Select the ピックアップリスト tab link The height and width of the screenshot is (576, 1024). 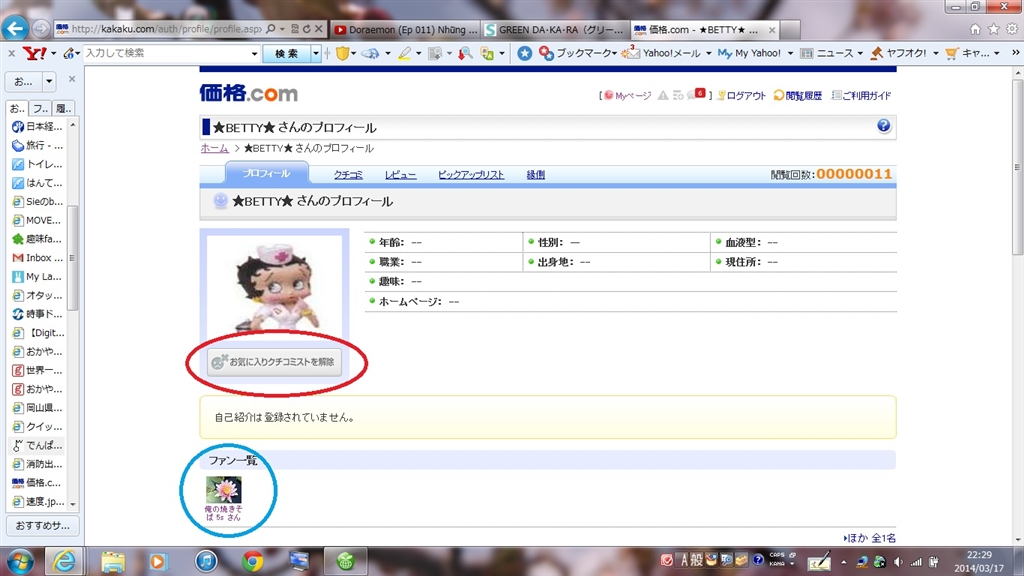[471, 174]
